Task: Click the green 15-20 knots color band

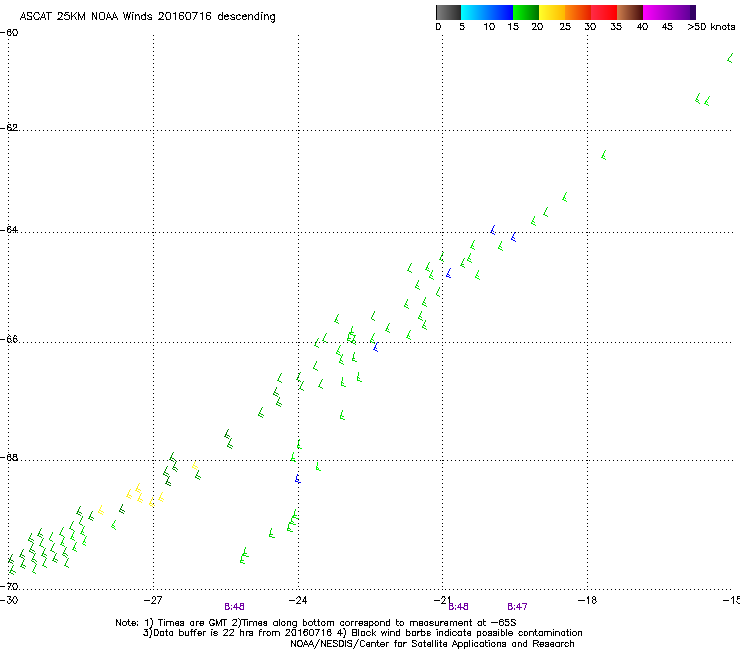Action: coord(526,12)
